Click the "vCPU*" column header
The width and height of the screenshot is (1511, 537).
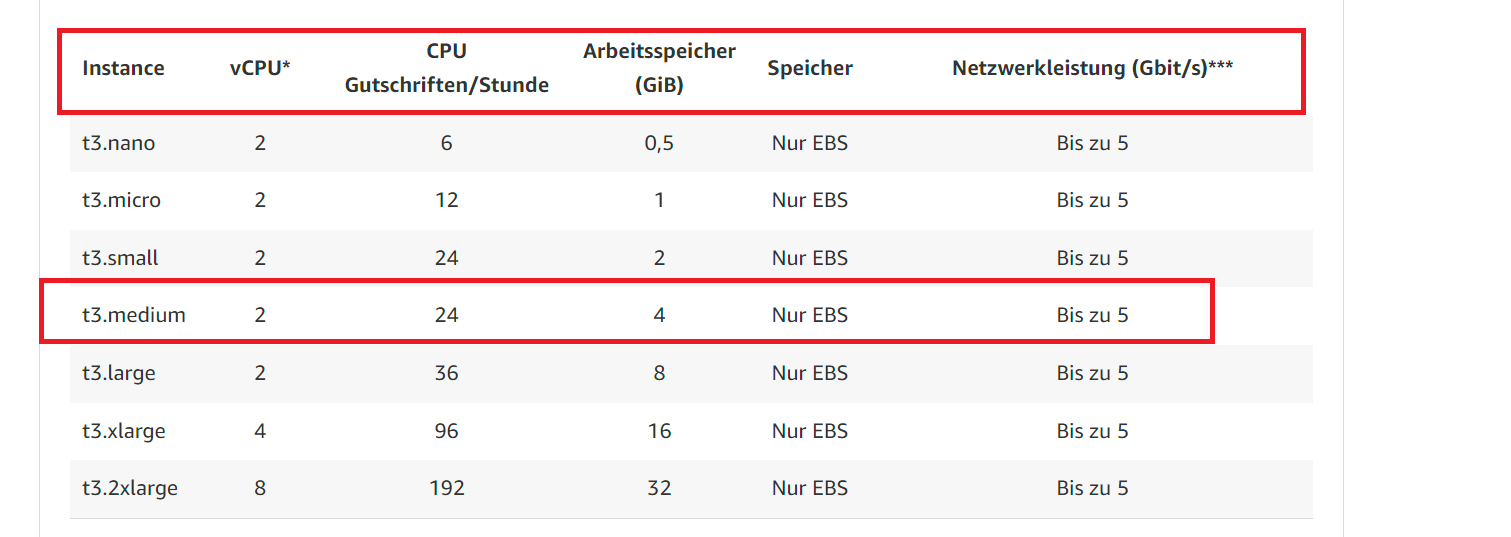click(x=260, y=68)
